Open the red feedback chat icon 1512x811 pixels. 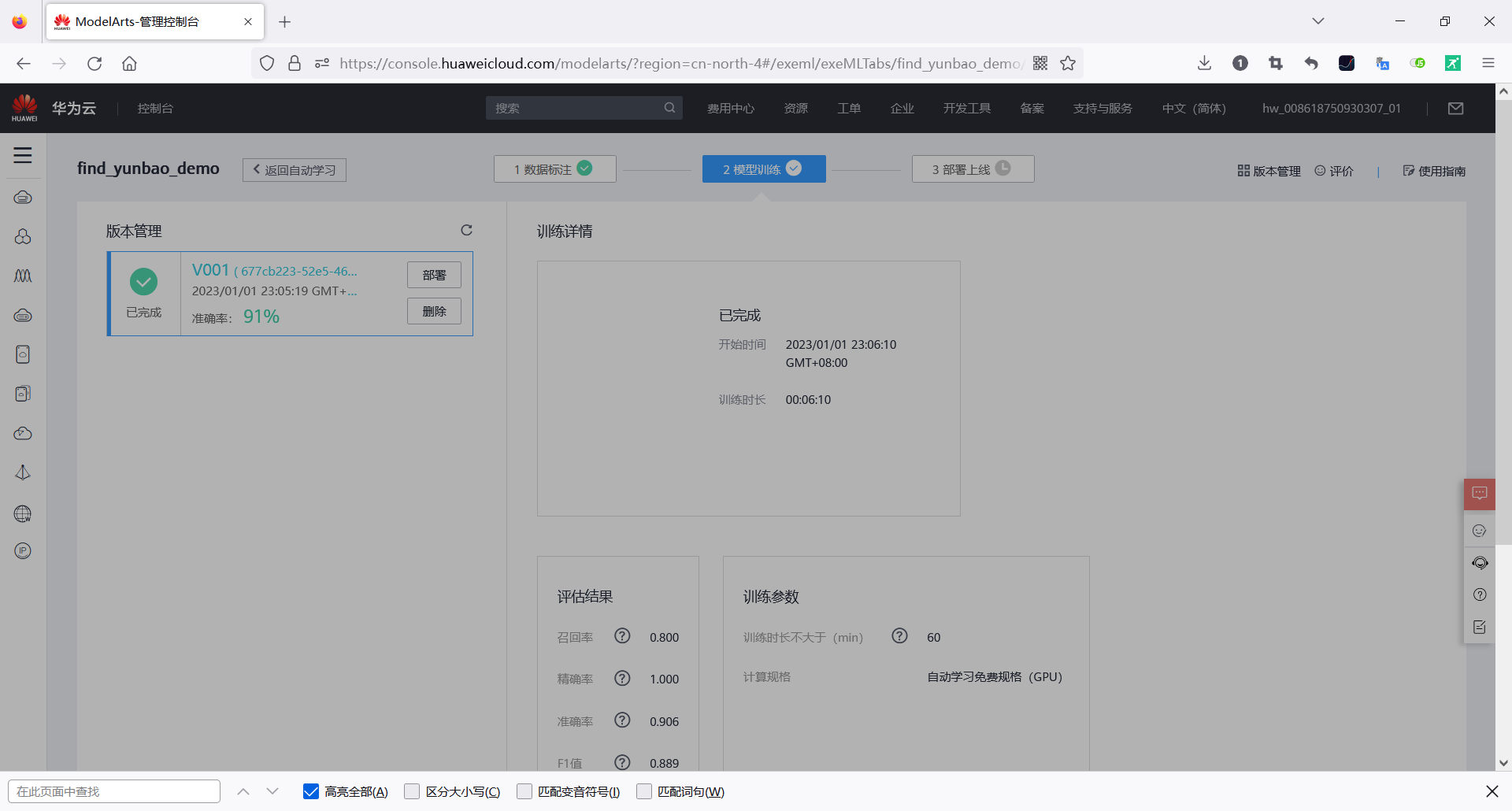tap(1480, 494)
